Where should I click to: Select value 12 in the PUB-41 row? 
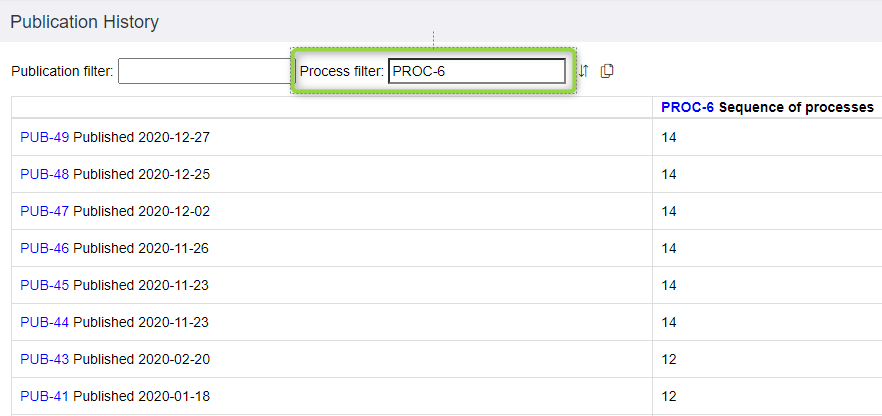coord(669,396)
